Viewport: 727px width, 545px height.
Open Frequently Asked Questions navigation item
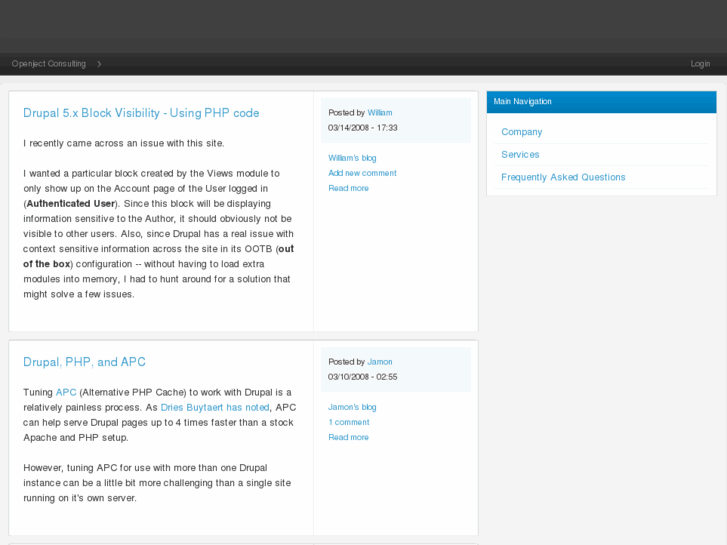(563, 177)
